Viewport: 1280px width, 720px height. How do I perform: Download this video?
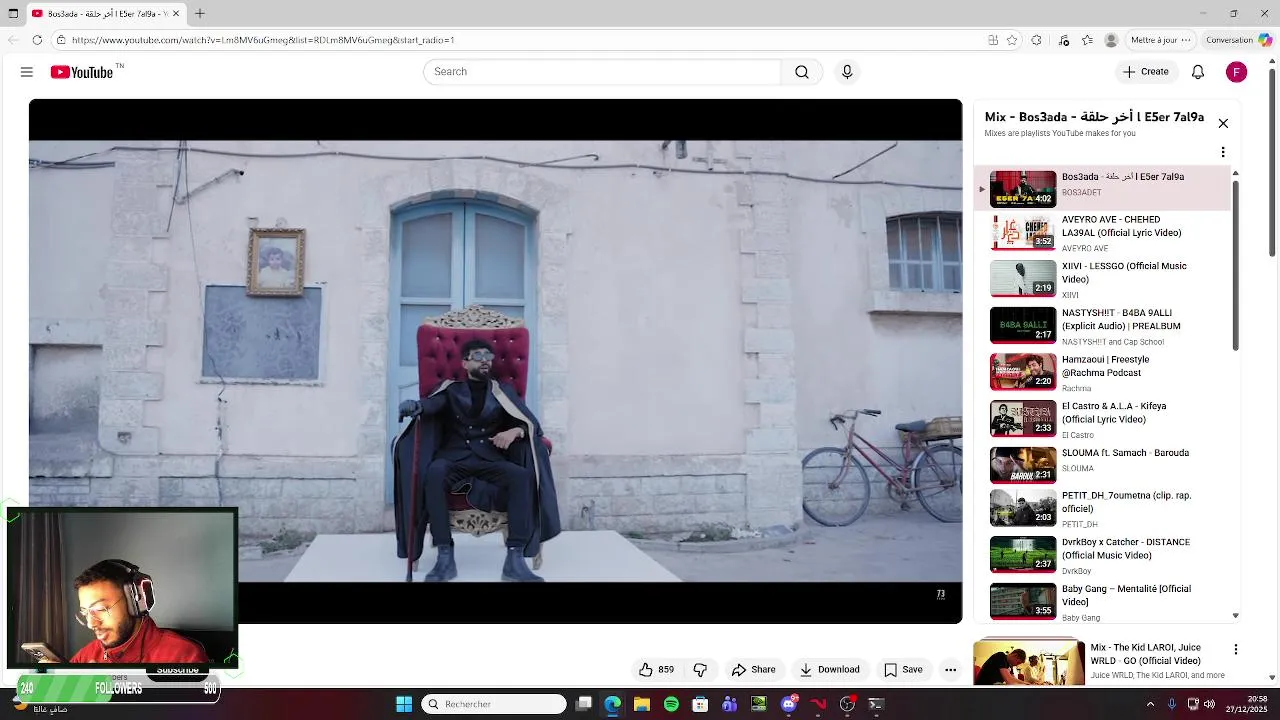click(x=829, y=670)
